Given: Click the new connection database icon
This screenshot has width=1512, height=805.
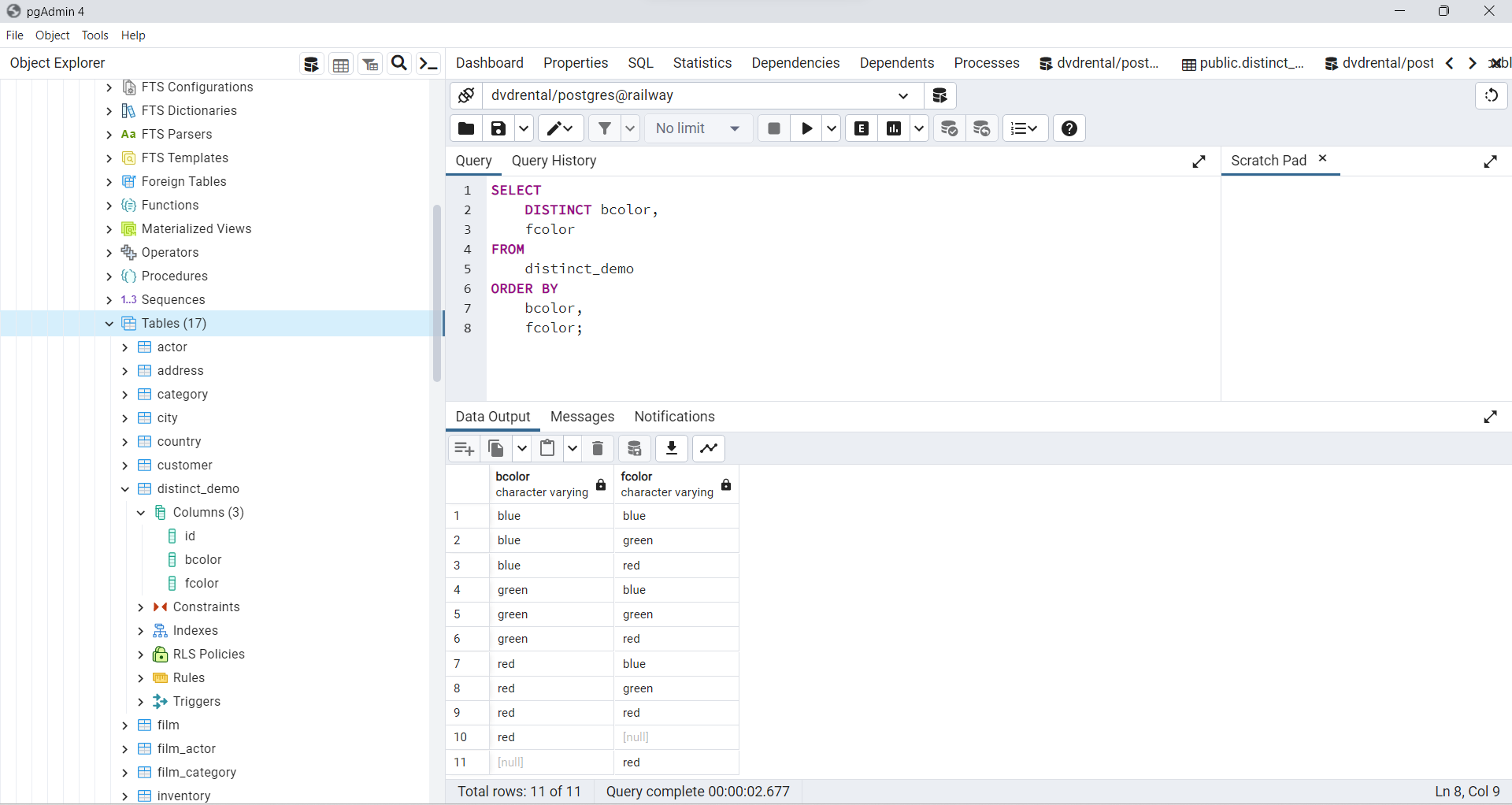Looking at the screenshot, I should (939, 95).
